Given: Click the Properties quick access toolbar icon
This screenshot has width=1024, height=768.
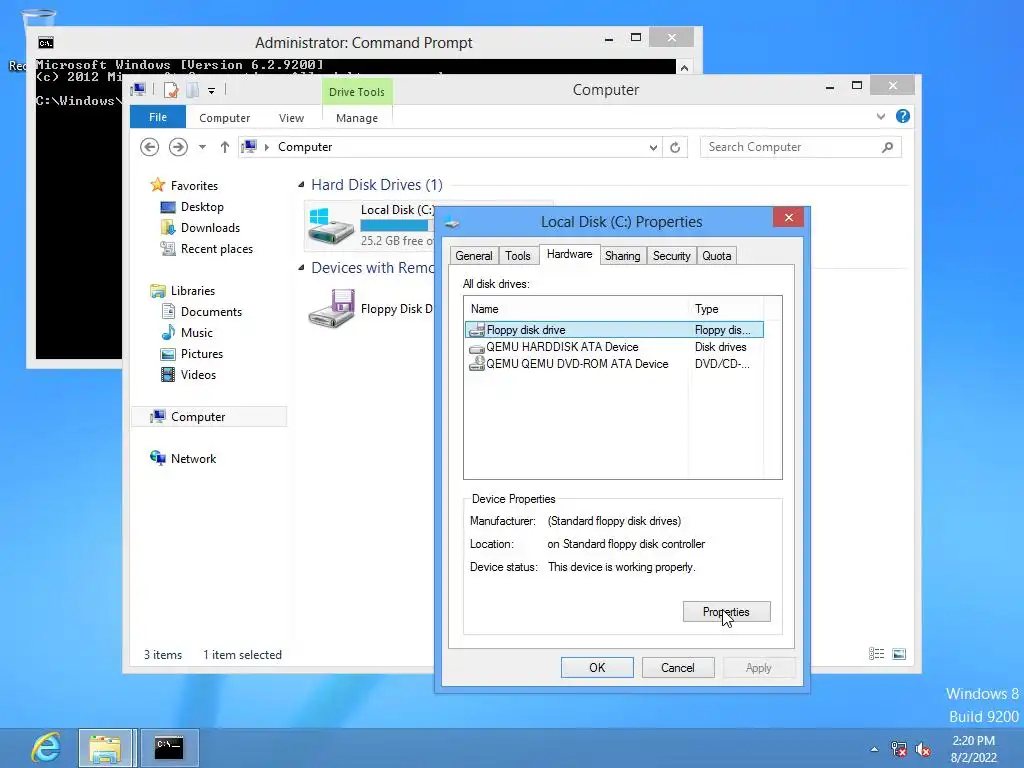Looking at the screenshot, I should coord(171,90).
